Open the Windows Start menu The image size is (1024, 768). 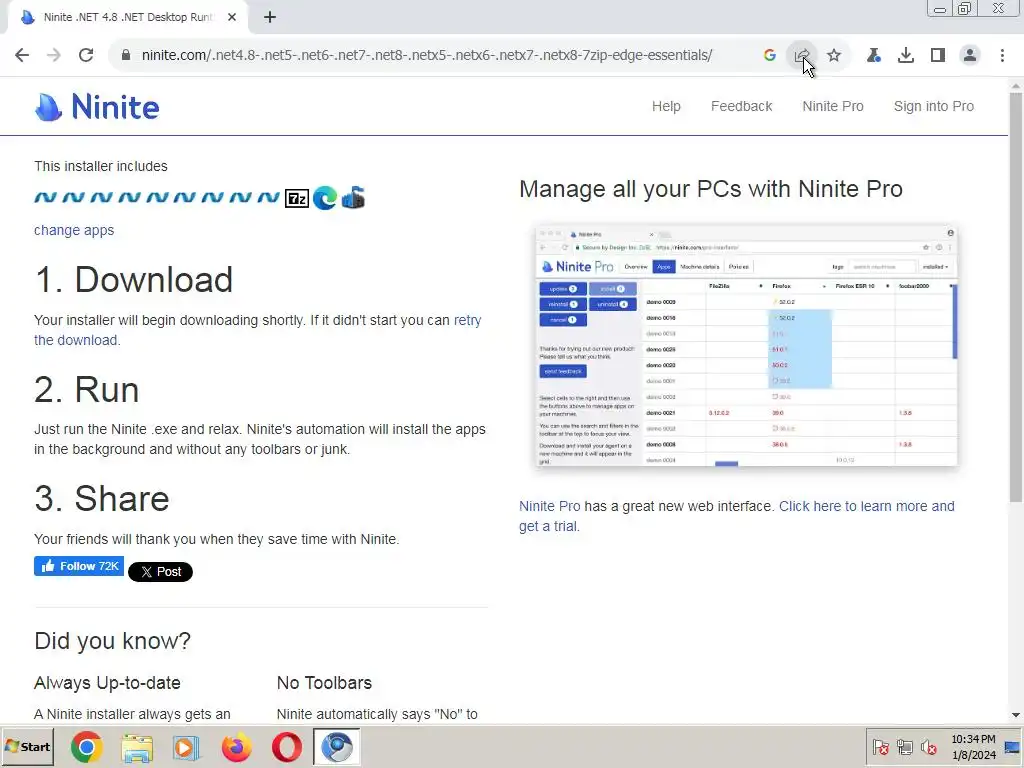coord(27,746)
